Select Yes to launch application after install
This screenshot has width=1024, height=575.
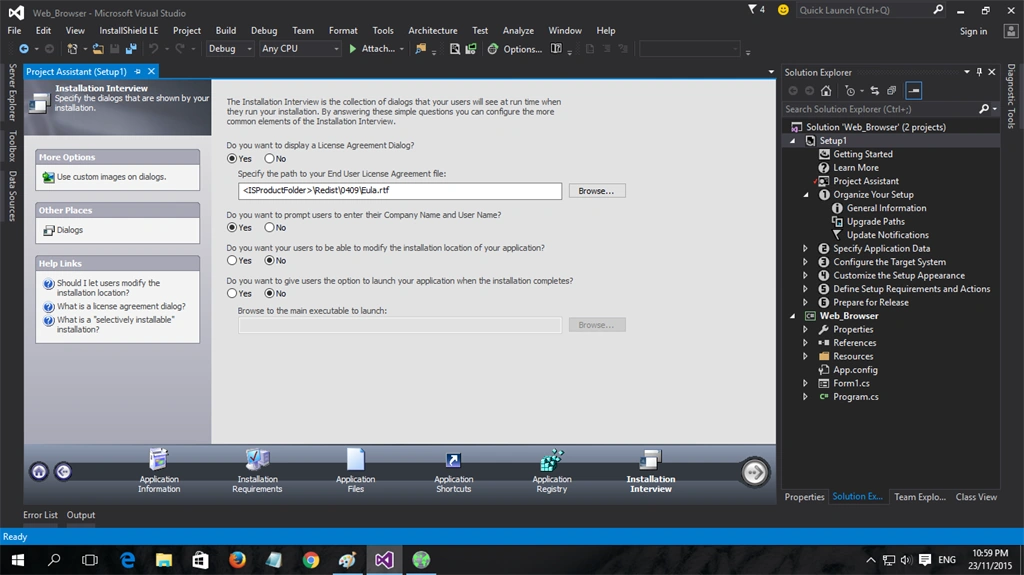click(x=232, y=293)
